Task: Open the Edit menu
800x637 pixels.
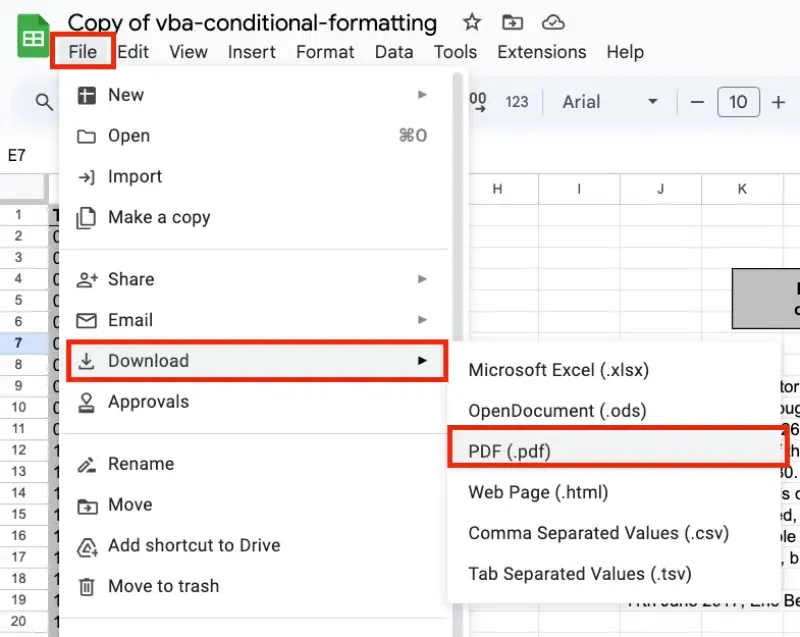Action: [133, 51]
